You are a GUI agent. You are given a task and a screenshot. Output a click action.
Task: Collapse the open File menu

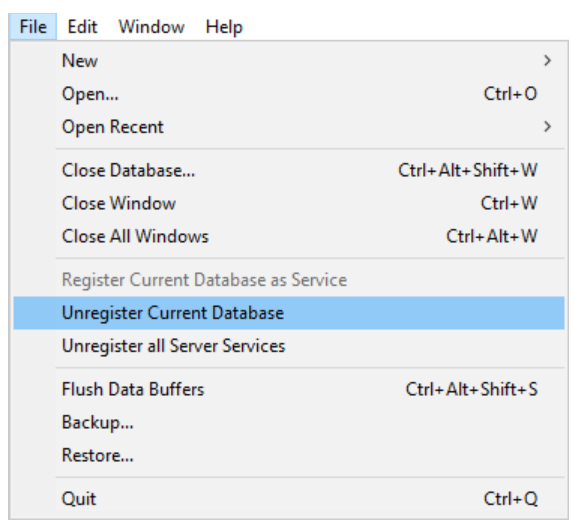pos(33,27)
